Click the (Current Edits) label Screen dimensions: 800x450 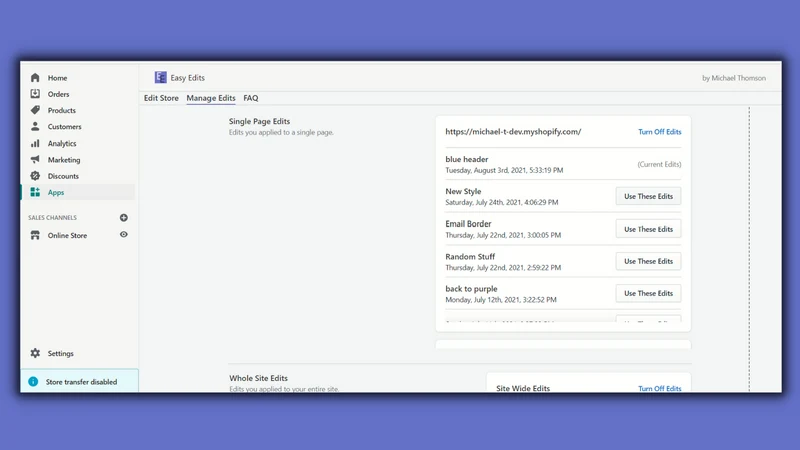coord(659,164)
